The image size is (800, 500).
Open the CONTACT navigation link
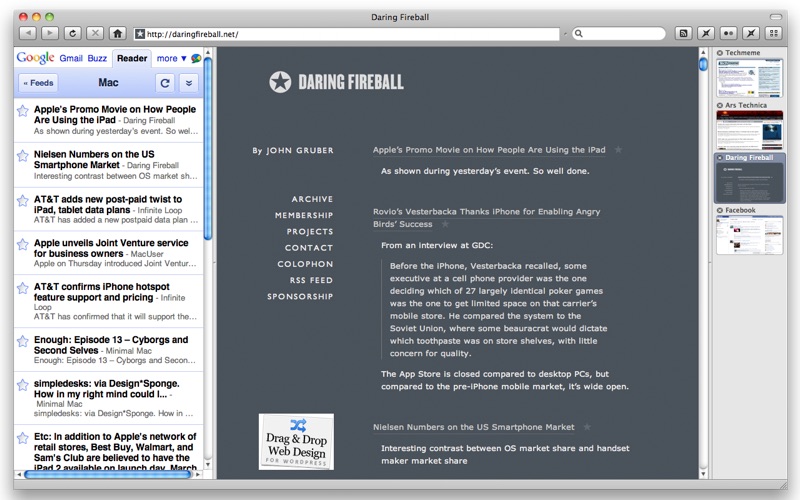(x=309, y=248)
